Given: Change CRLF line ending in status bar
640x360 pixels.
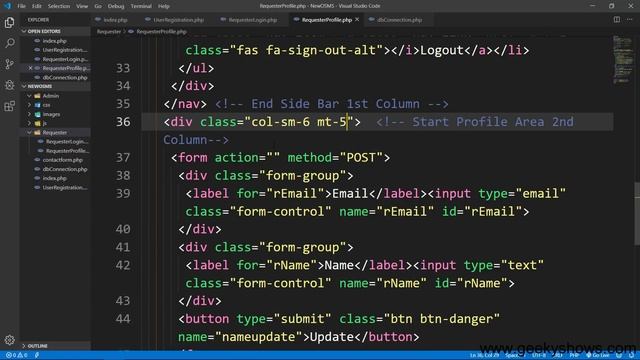Looking at the screenshot, I should [x=558, y=355].
